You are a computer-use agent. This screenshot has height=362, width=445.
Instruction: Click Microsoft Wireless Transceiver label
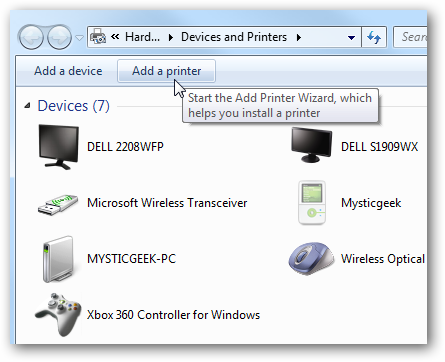coord(167,203)
